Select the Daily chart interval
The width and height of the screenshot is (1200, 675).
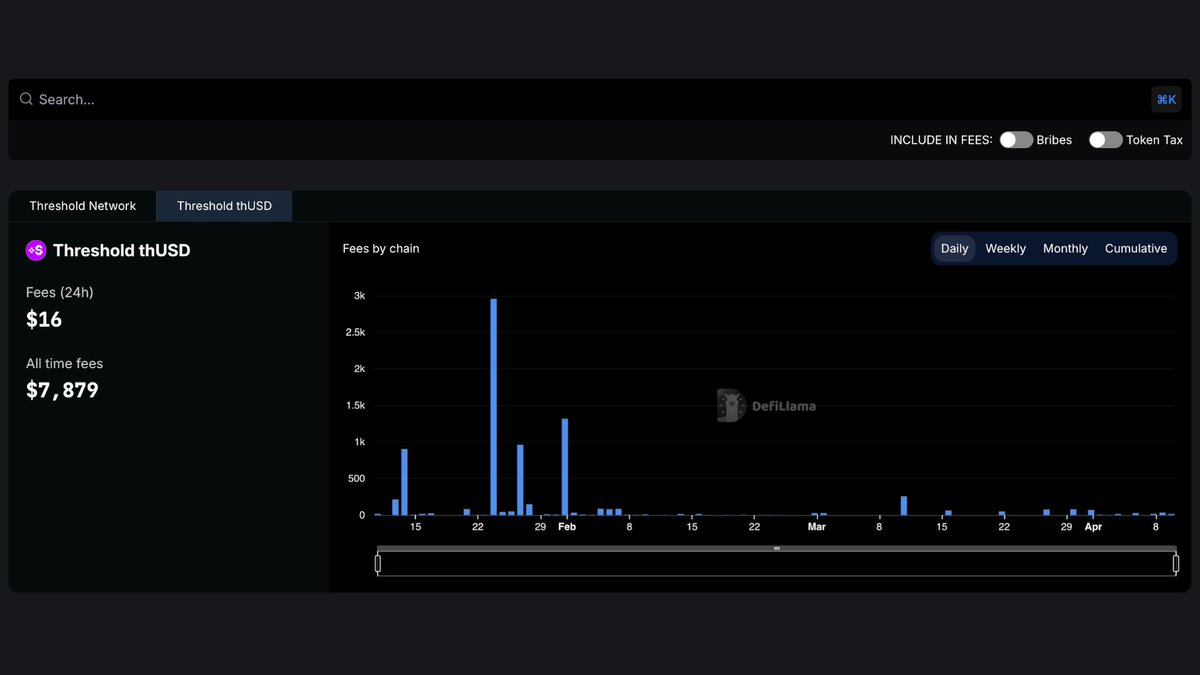955,249
